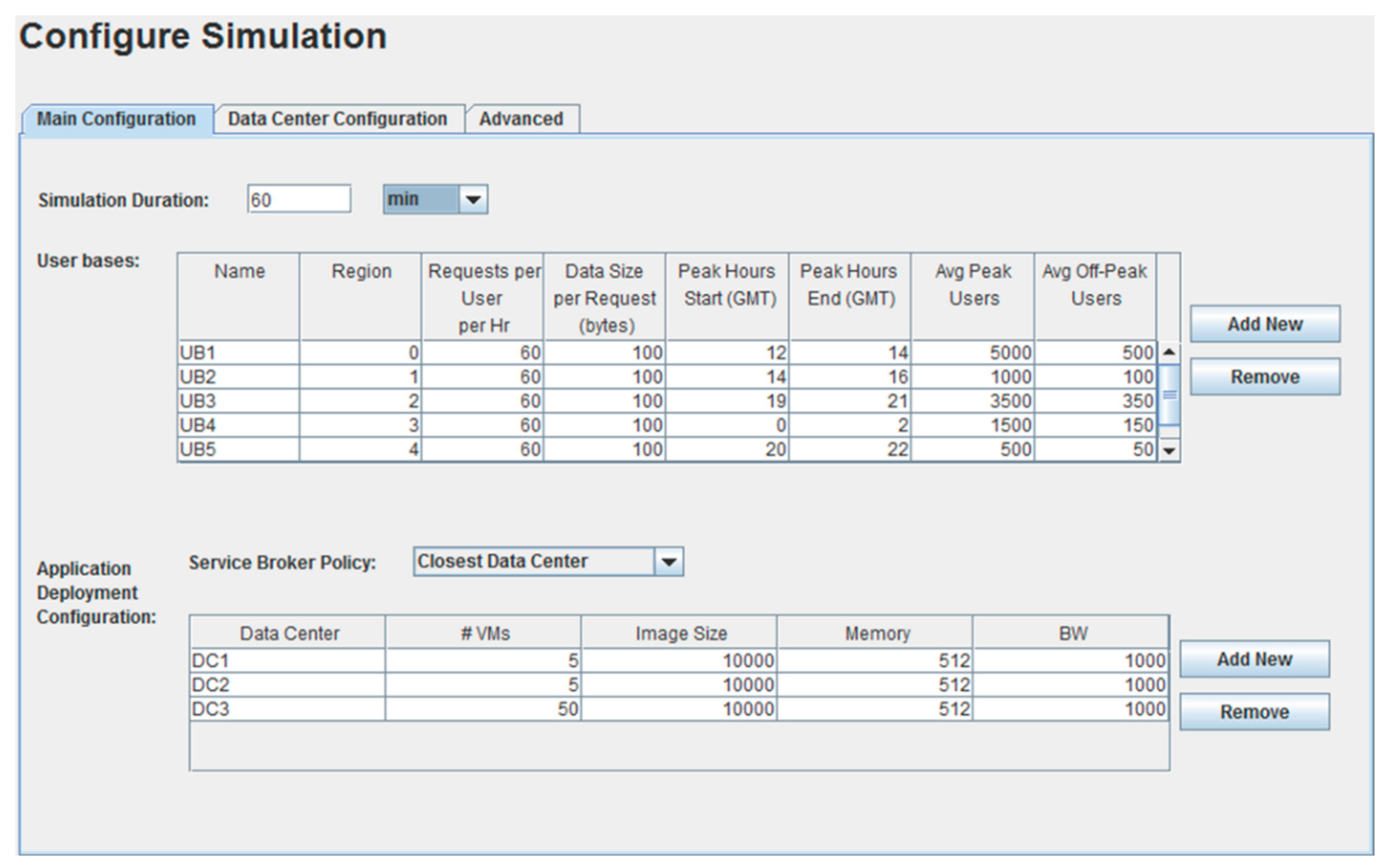Click Add New beside user bases table
1388x868 pixels.
[x=1265, y=324]
